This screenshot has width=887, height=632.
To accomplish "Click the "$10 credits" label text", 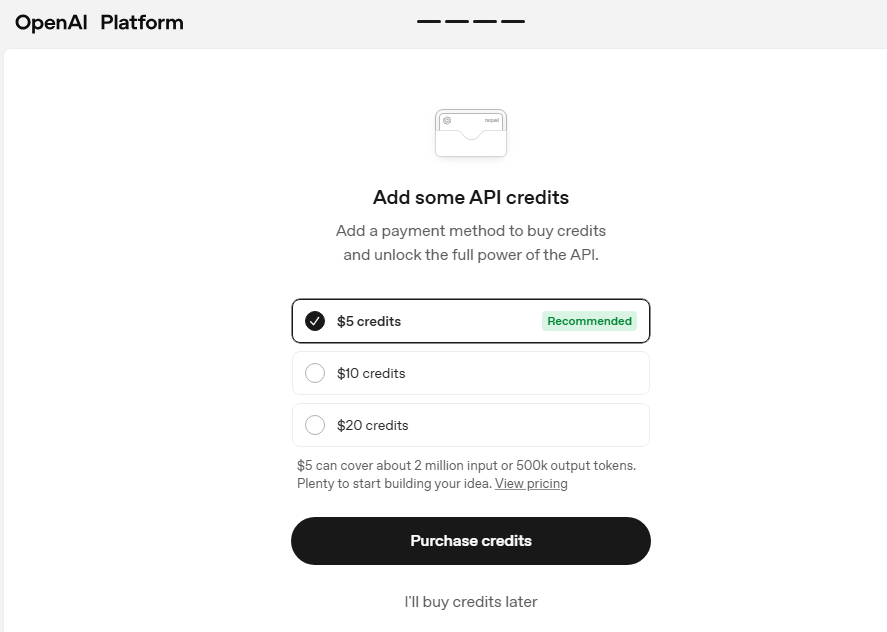I will (x=371, y=373).
